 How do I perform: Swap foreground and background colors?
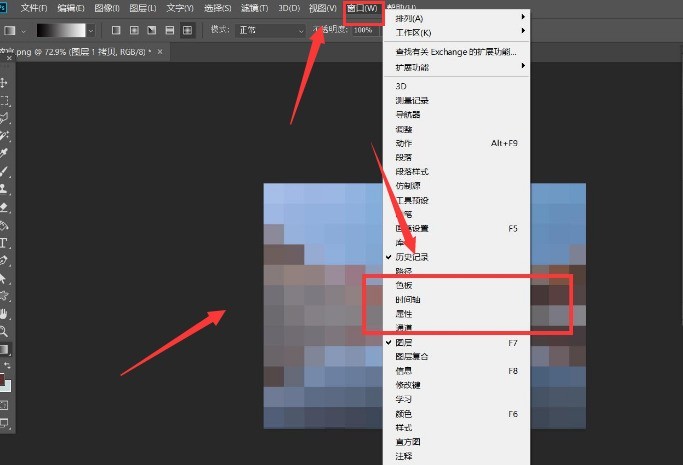coord(7,365)
